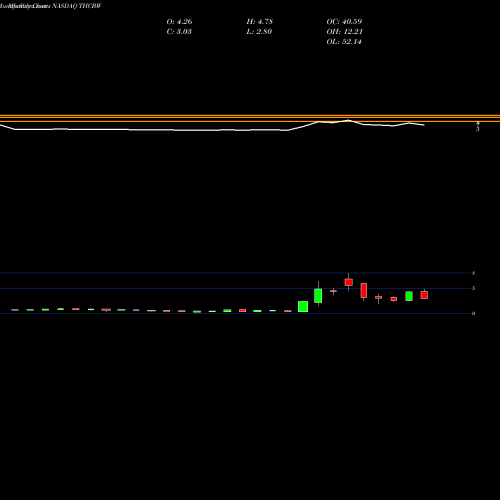Image resolution: width=500 pixels, height=500 pixels.
Task: Click the large green candle before the spike
Action: pos(303,306)
